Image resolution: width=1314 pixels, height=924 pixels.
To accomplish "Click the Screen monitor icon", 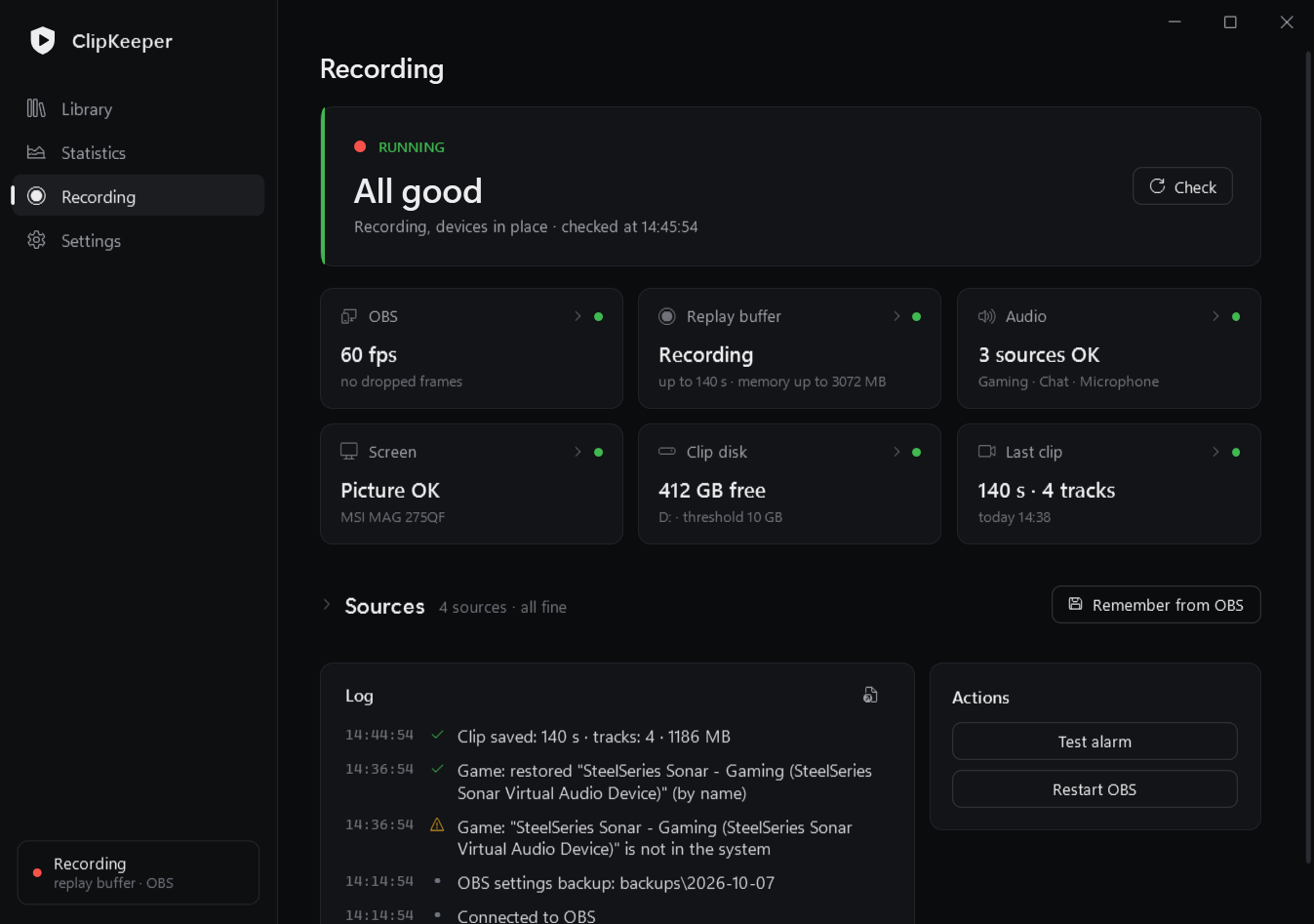I will pyautogui.click(x=348, y=452).
